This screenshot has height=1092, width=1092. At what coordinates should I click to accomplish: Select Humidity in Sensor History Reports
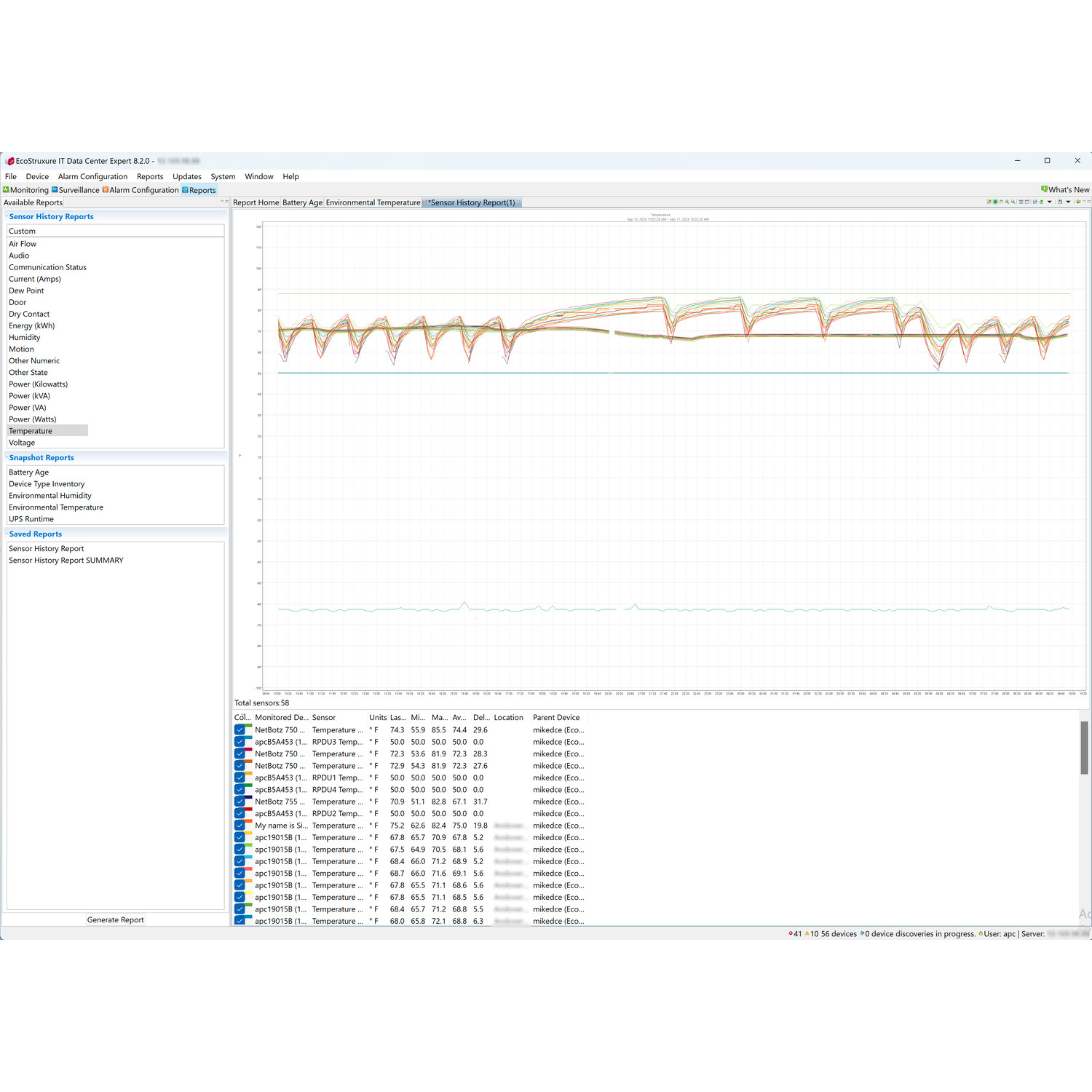click(25, 337)
